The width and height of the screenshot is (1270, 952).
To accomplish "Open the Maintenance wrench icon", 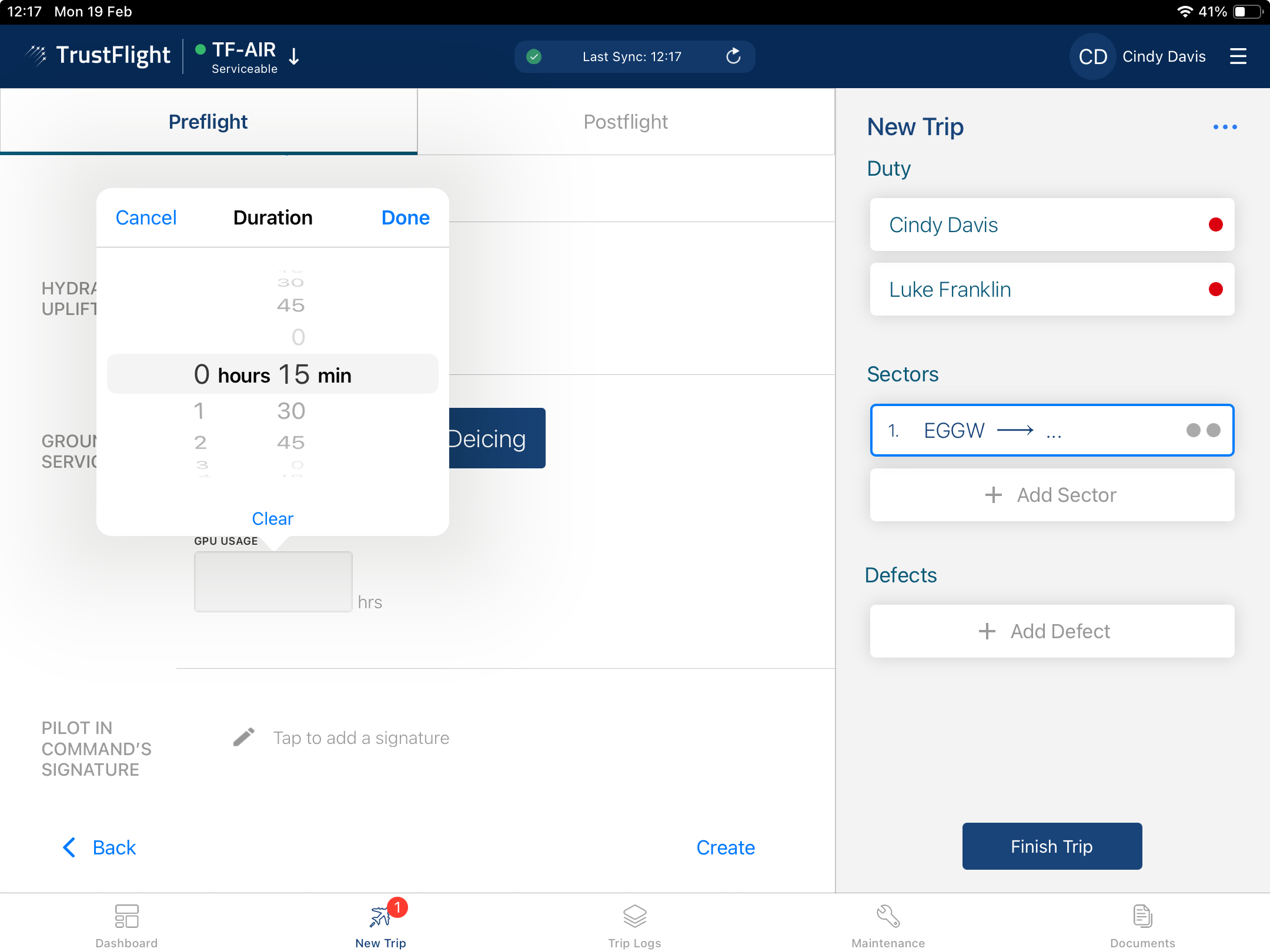I will 888,917.
